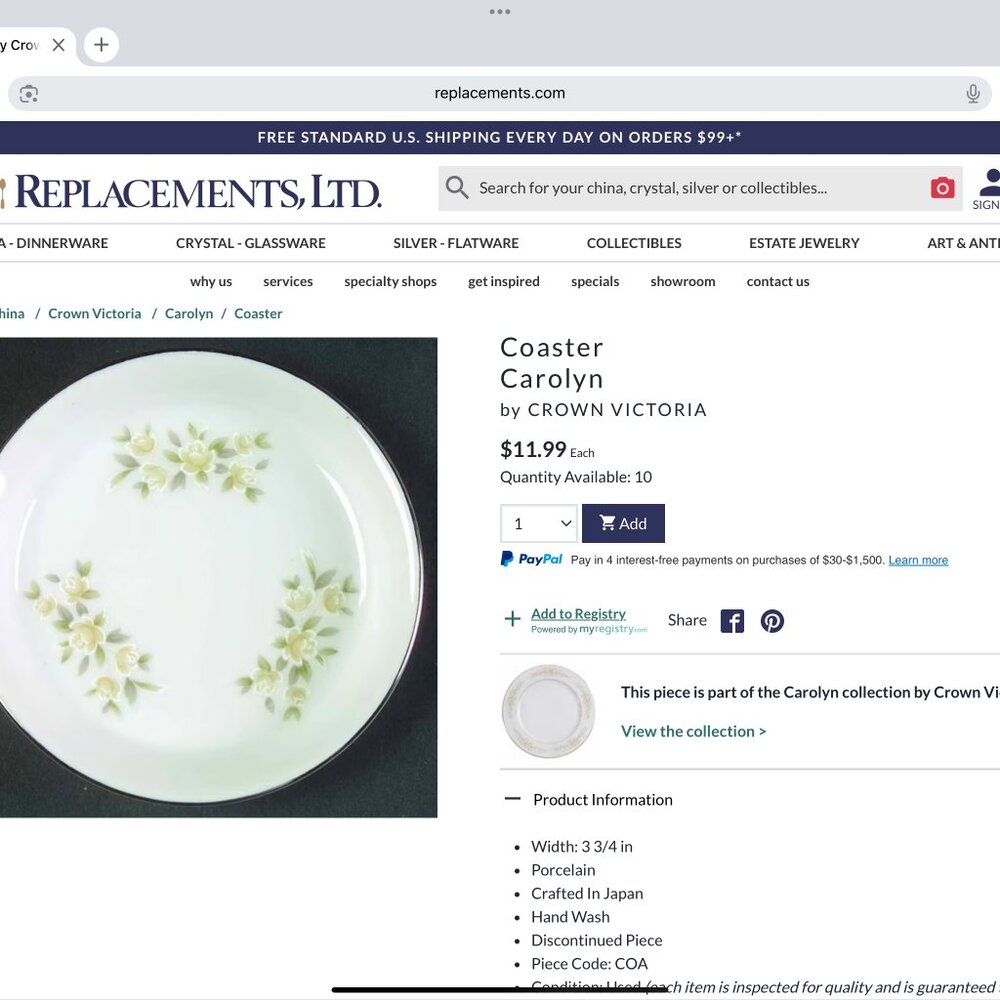Image resolution: width=1000 pixels, height=1000 pixels.
Task: Open a new browser tab
Action: [x=101, y=45]
